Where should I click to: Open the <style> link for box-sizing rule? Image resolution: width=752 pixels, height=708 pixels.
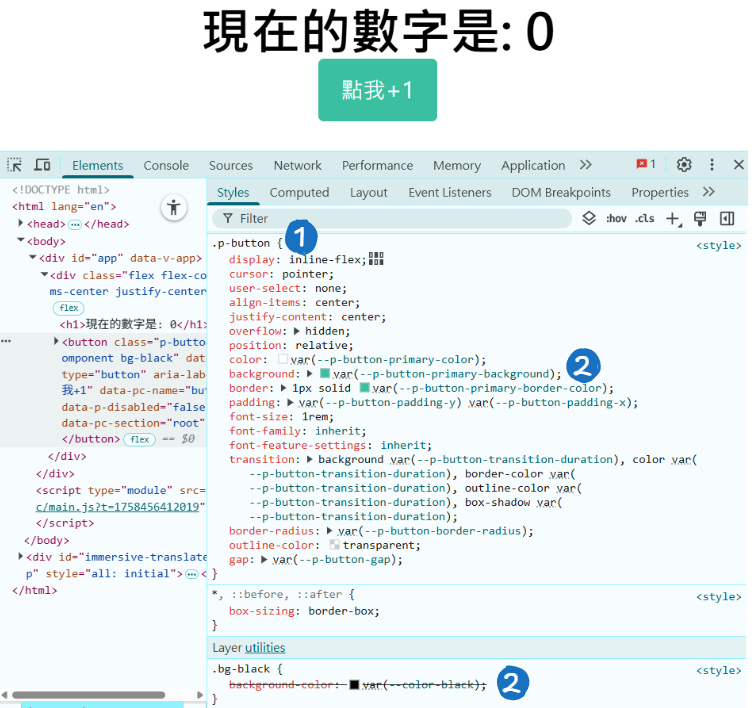click(719, 596)
